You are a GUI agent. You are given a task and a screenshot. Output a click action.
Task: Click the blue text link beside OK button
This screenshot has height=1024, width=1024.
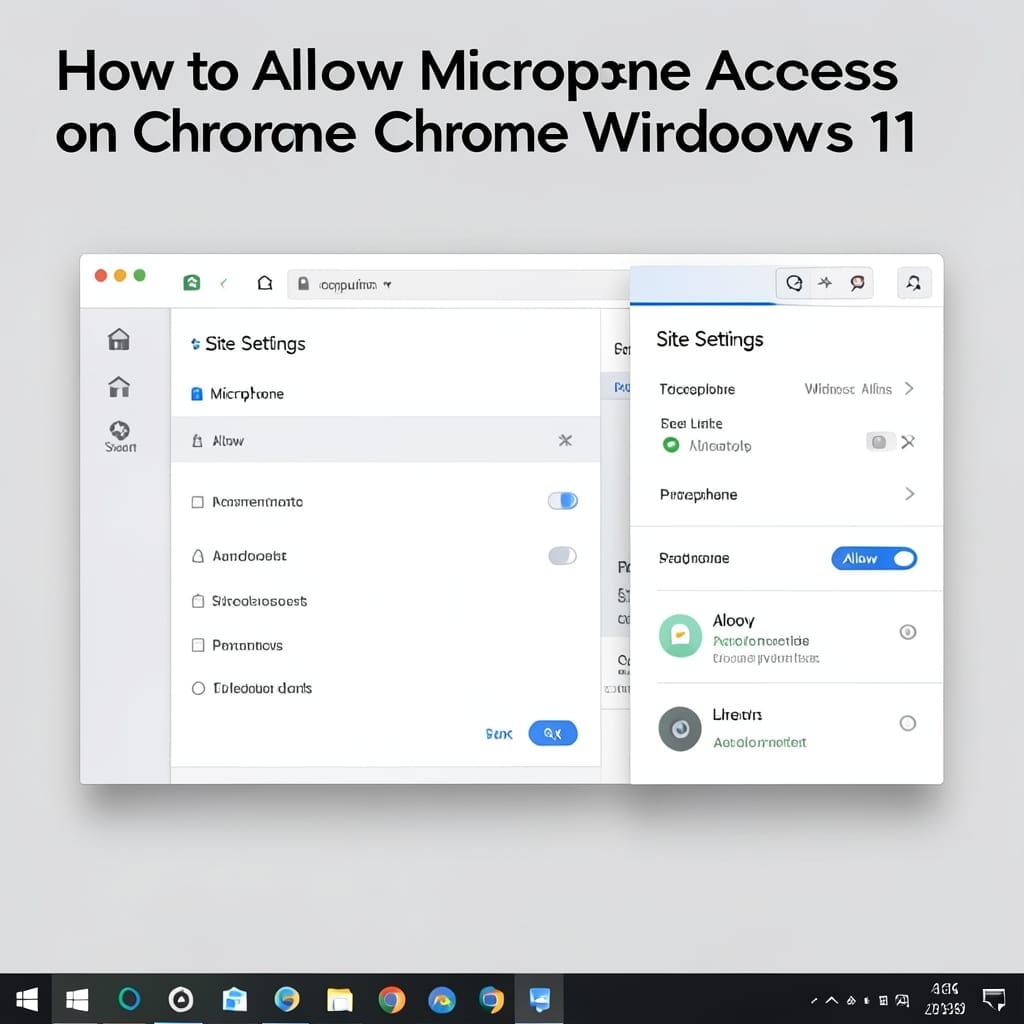[x=499, y=734]
